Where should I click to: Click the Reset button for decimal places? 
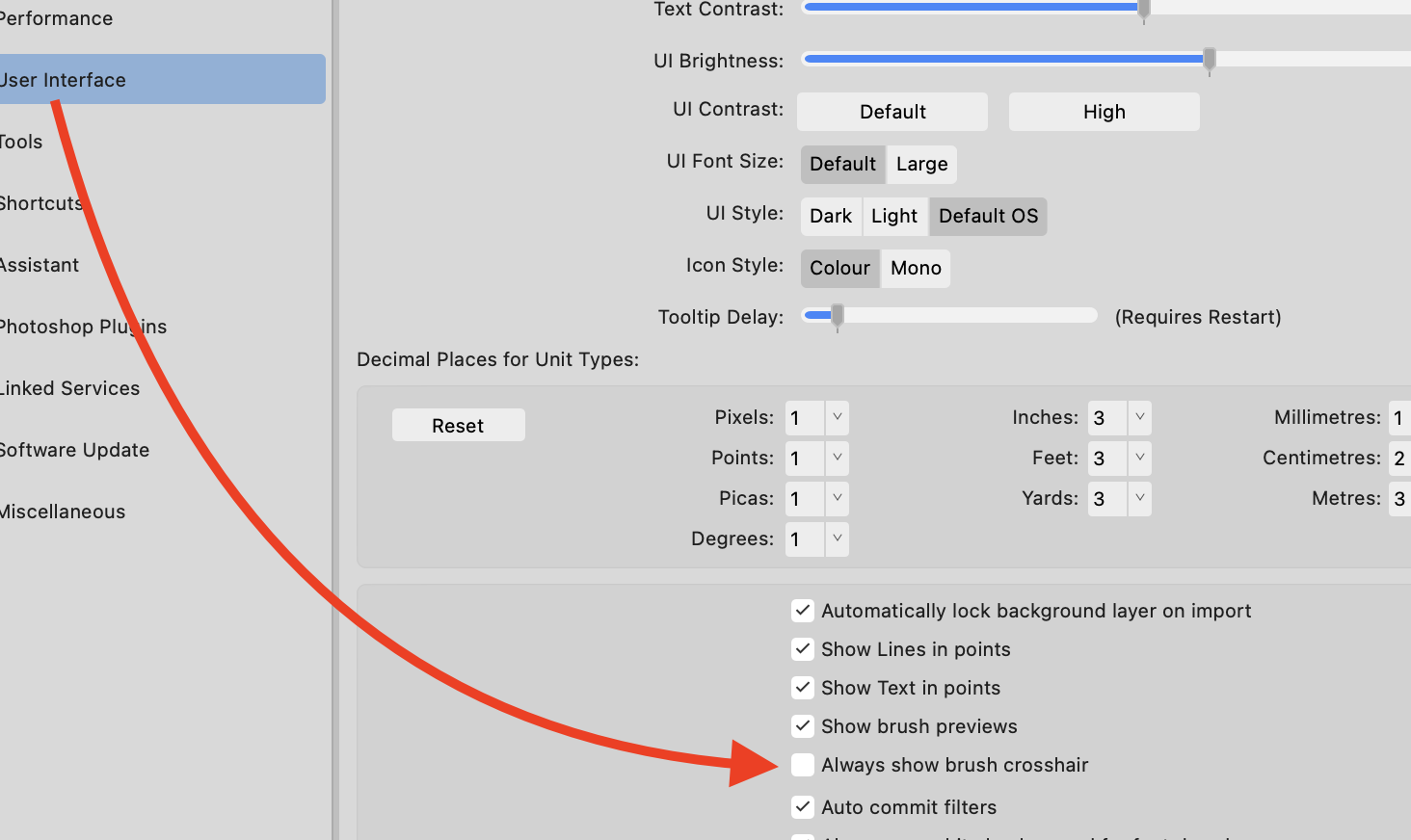coord(458,424)
